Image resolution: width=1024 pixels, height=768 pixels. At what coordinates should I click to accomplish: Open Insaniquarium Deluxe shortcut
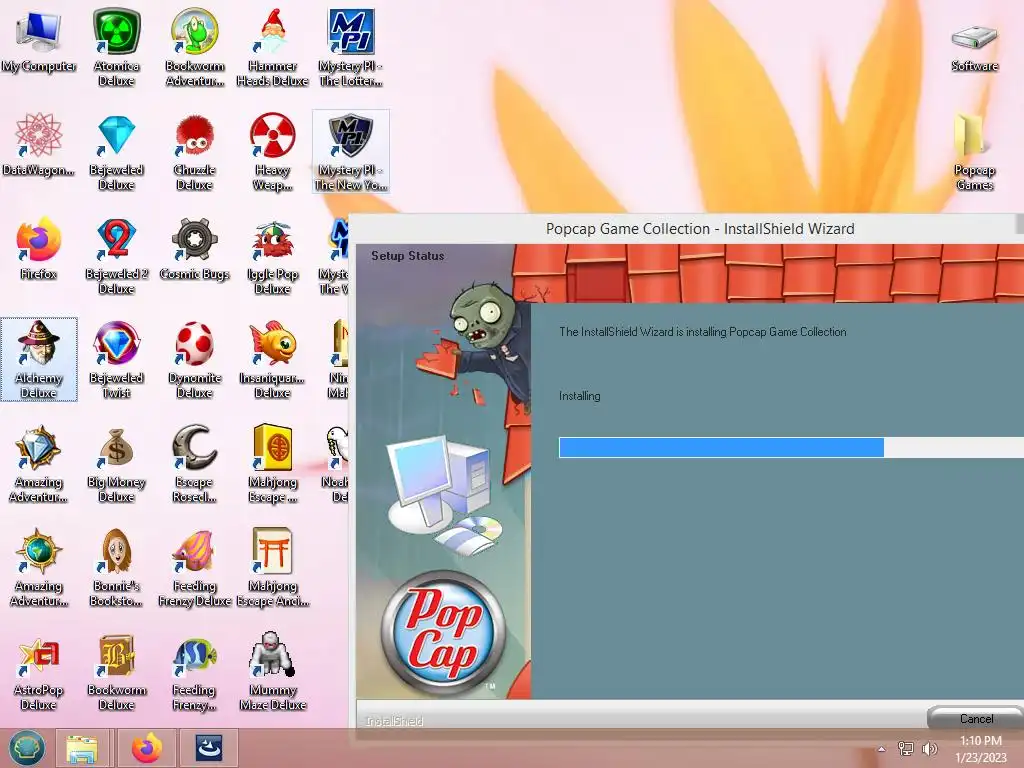(272, 359)
